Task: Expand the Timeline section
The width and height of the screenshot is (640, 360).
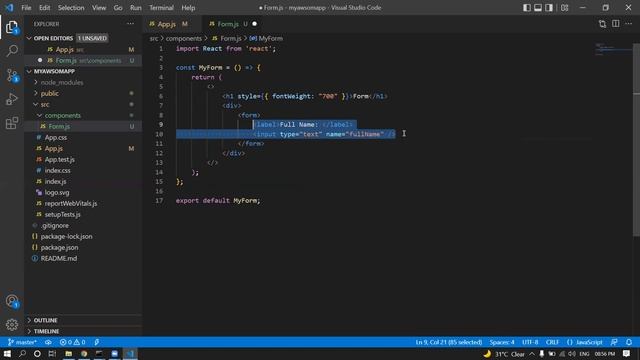Action: (x=83, y=331)
